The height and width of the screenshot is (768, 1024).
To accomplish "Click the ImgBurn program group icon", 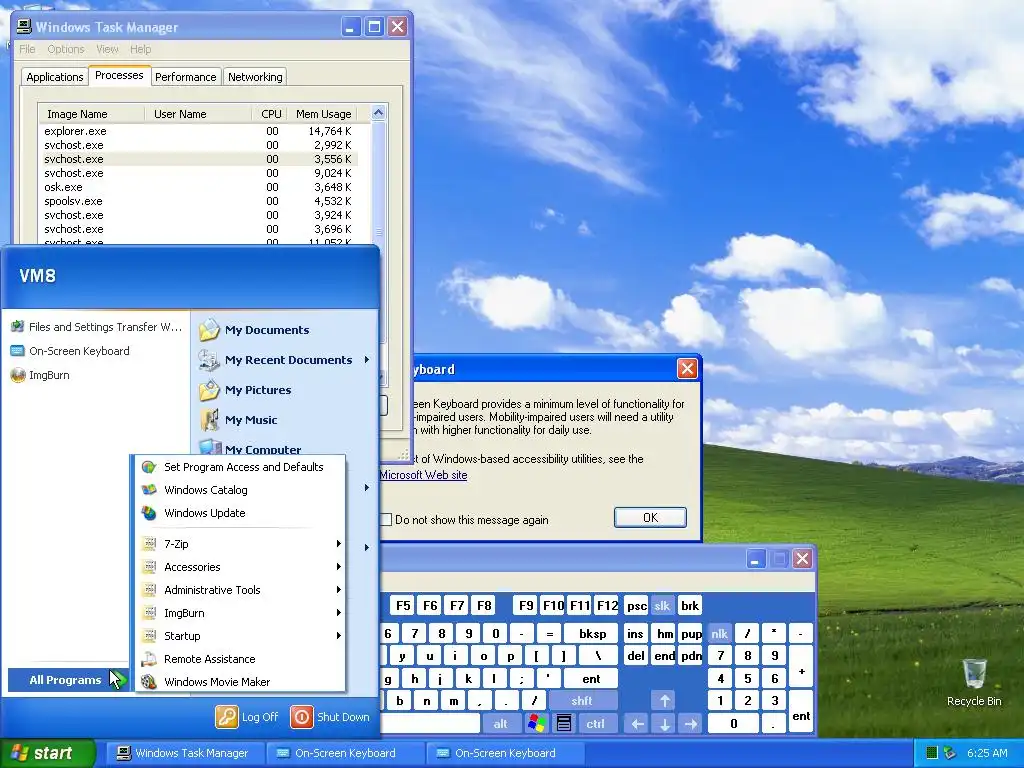I will [150, 613].
